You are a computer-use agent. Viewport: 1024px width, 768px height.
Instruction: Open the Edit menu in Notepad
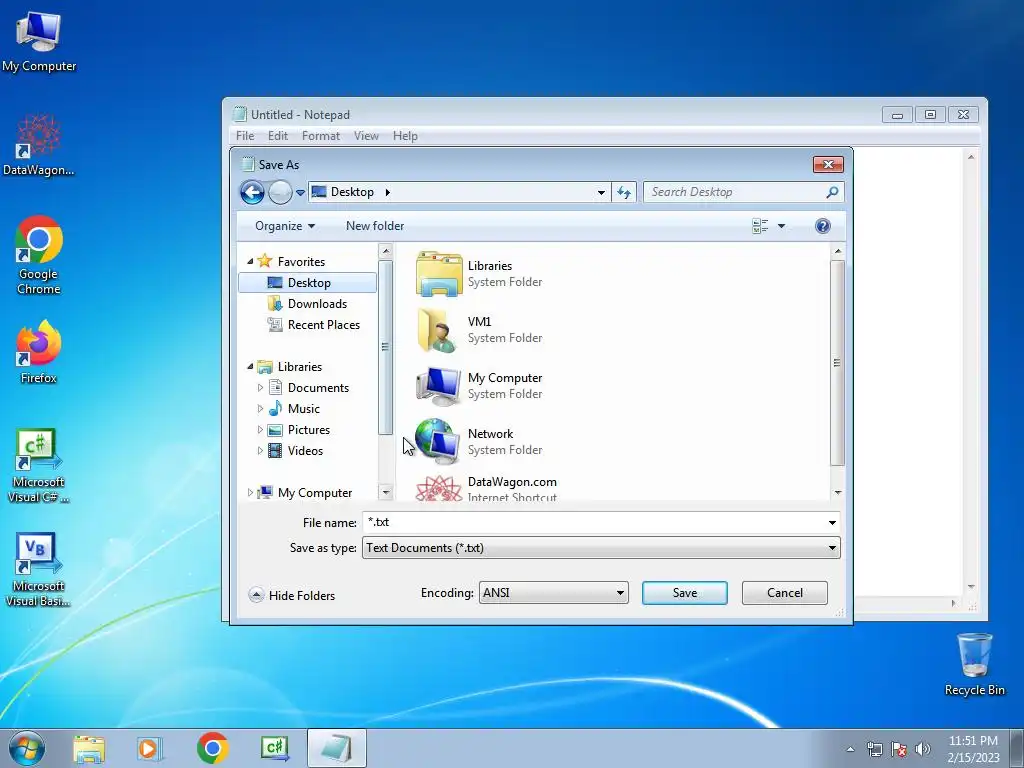278,136
